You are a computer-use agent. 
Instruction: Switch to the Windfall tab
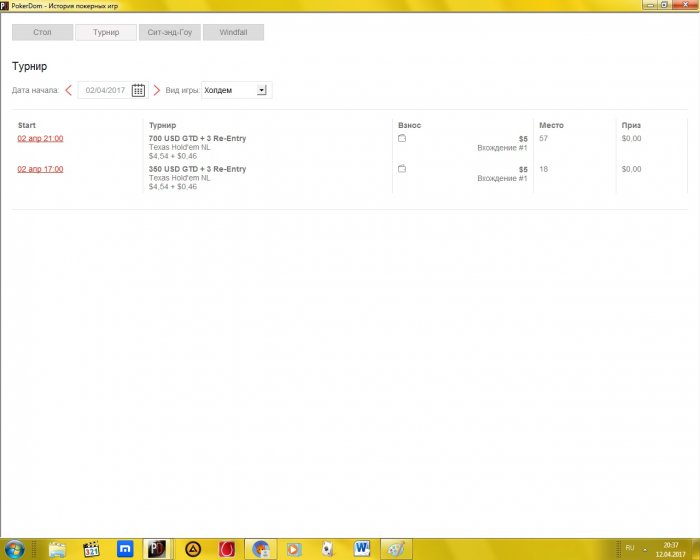tap(233, 32)
